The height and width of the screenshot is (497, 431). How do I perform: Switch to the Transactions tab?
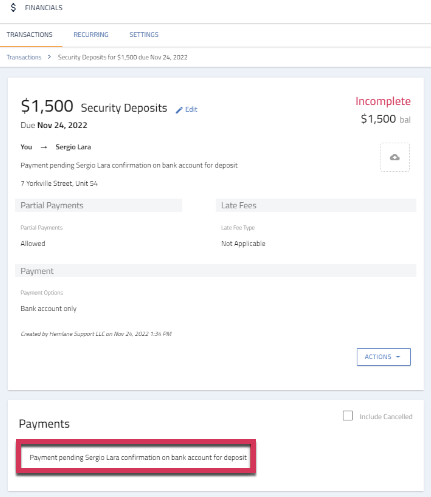(x=29, y=35)
